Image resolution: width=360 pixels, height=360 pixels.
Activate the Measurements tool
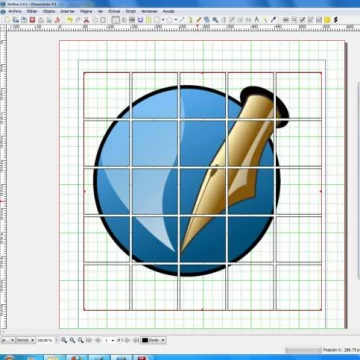[257, 20]
